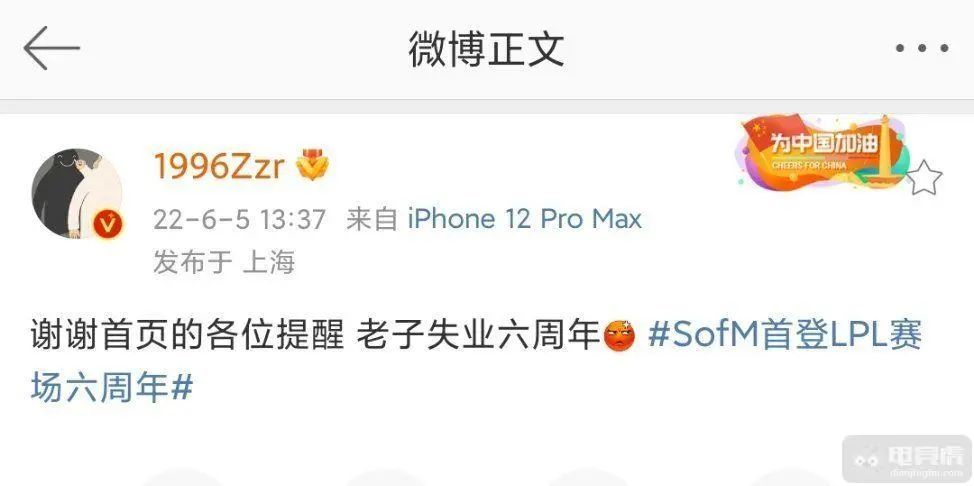This screenshot has height=486, width=974.
Task: Tap the 来自 source label
Action: pos(372,219)
